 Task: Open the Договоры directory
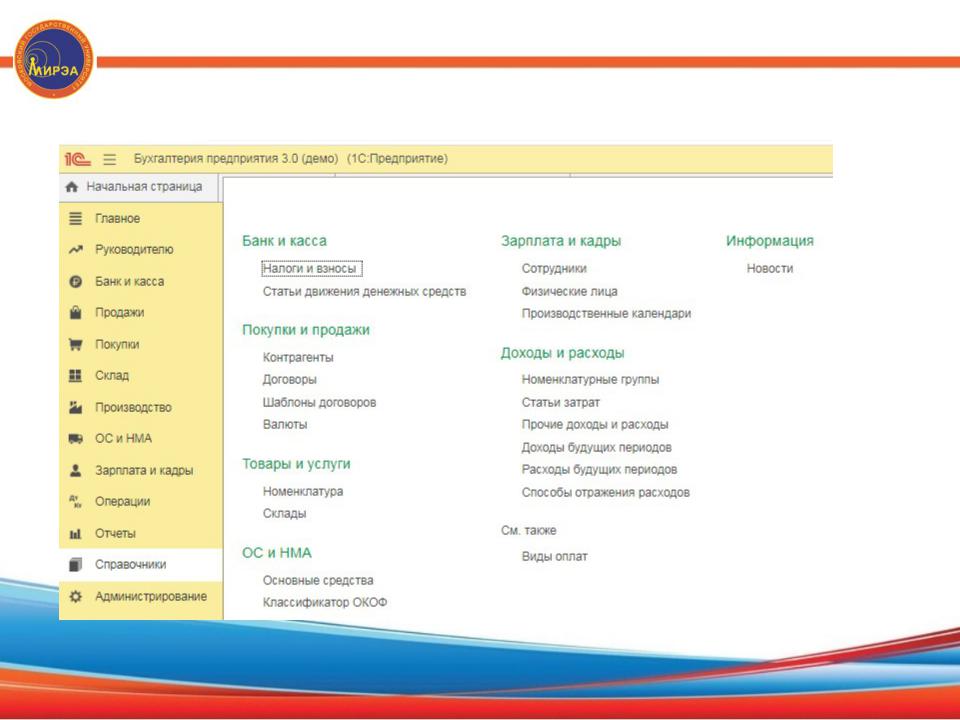(x=290, y=380)
